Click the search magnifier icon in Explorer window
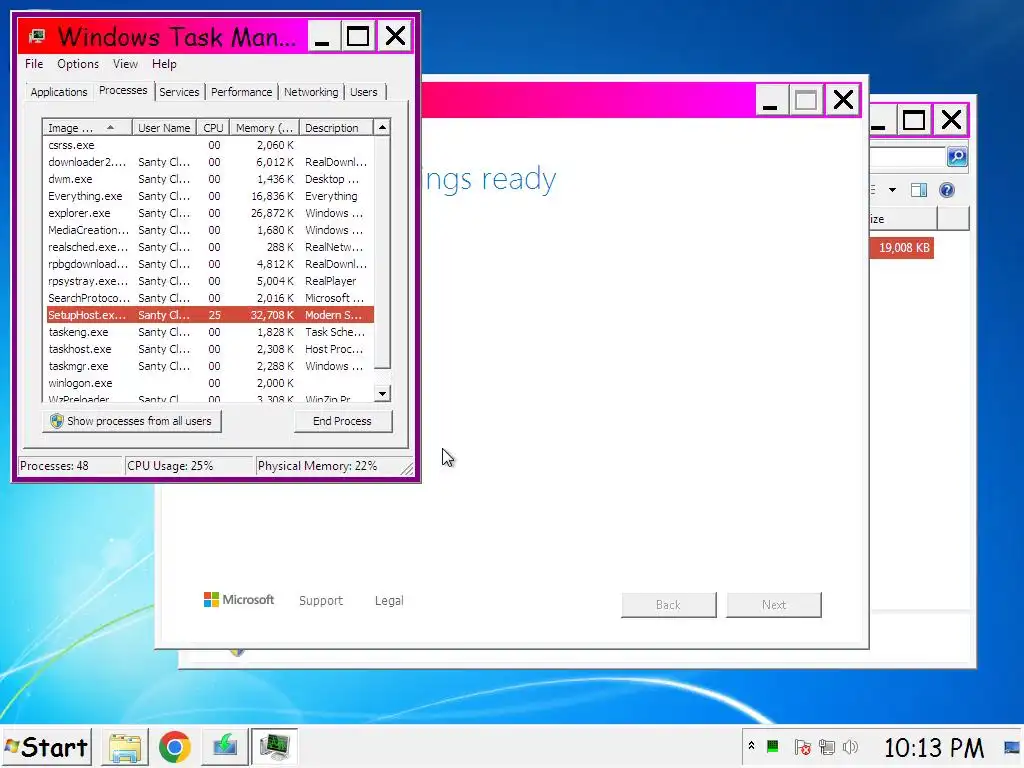The width and height of the screenshot is (1024, 768). pyautogui.click(x=957, y=157)
